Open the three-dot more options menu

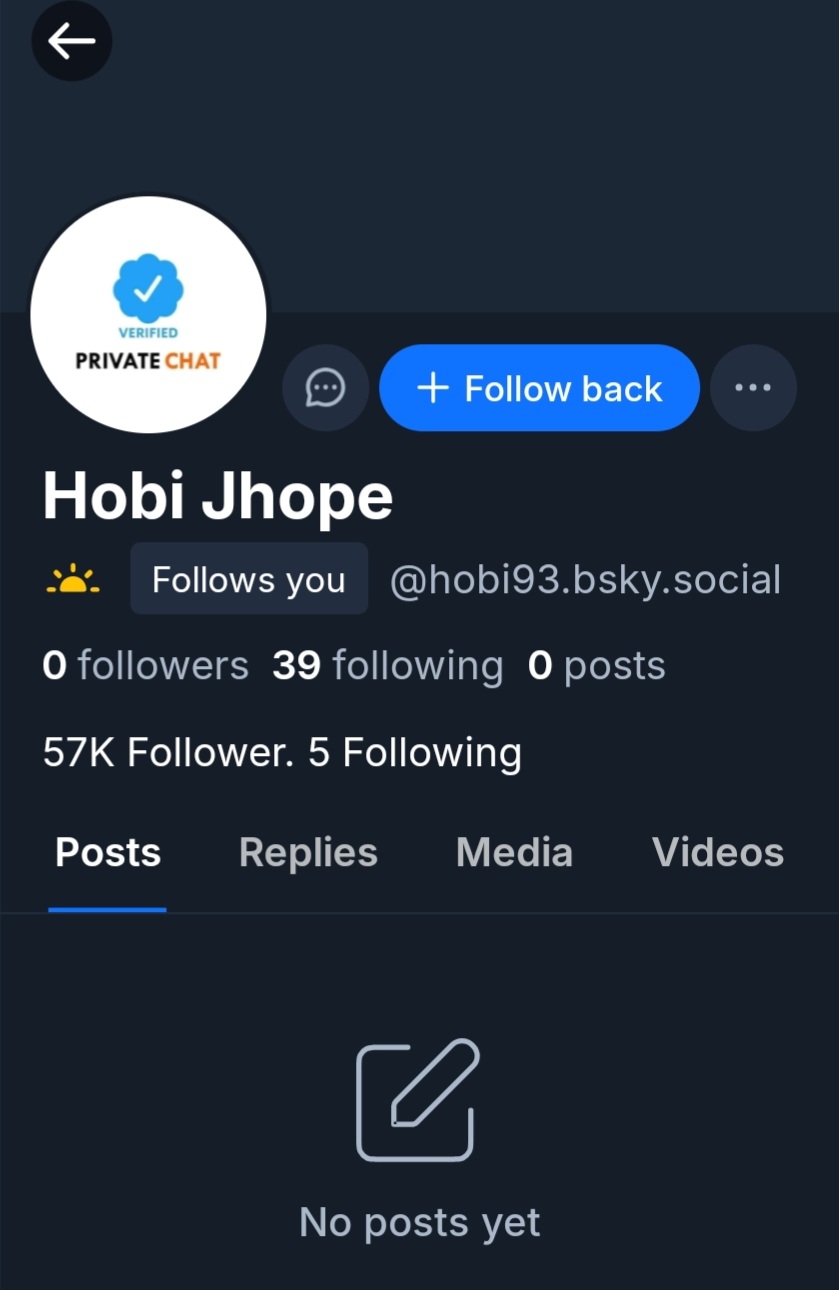pyautogui.click(x=753, y=388)
